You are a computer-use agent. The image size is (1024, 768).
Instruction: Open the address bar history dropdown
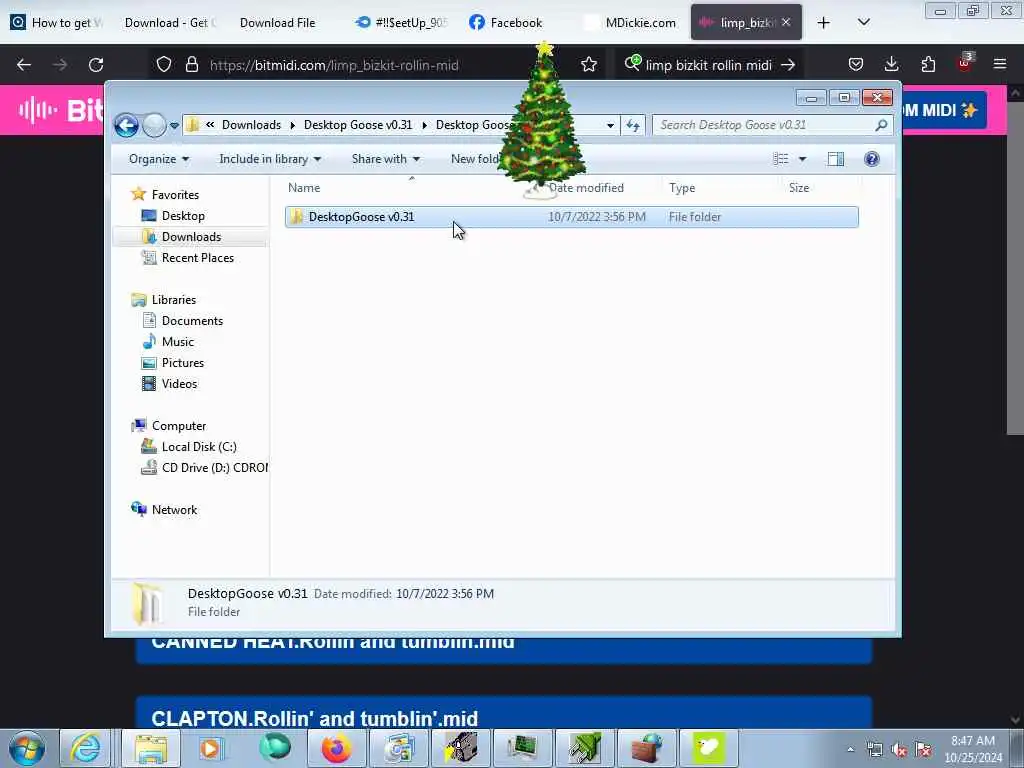[x=610, y=125]
